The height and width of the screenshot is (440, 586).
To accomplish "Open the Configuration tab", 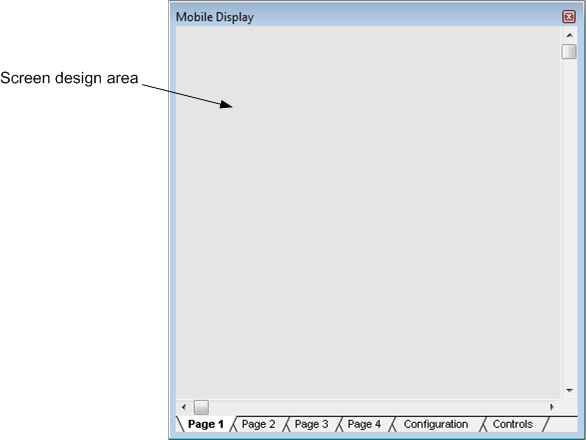I will 436,424.
